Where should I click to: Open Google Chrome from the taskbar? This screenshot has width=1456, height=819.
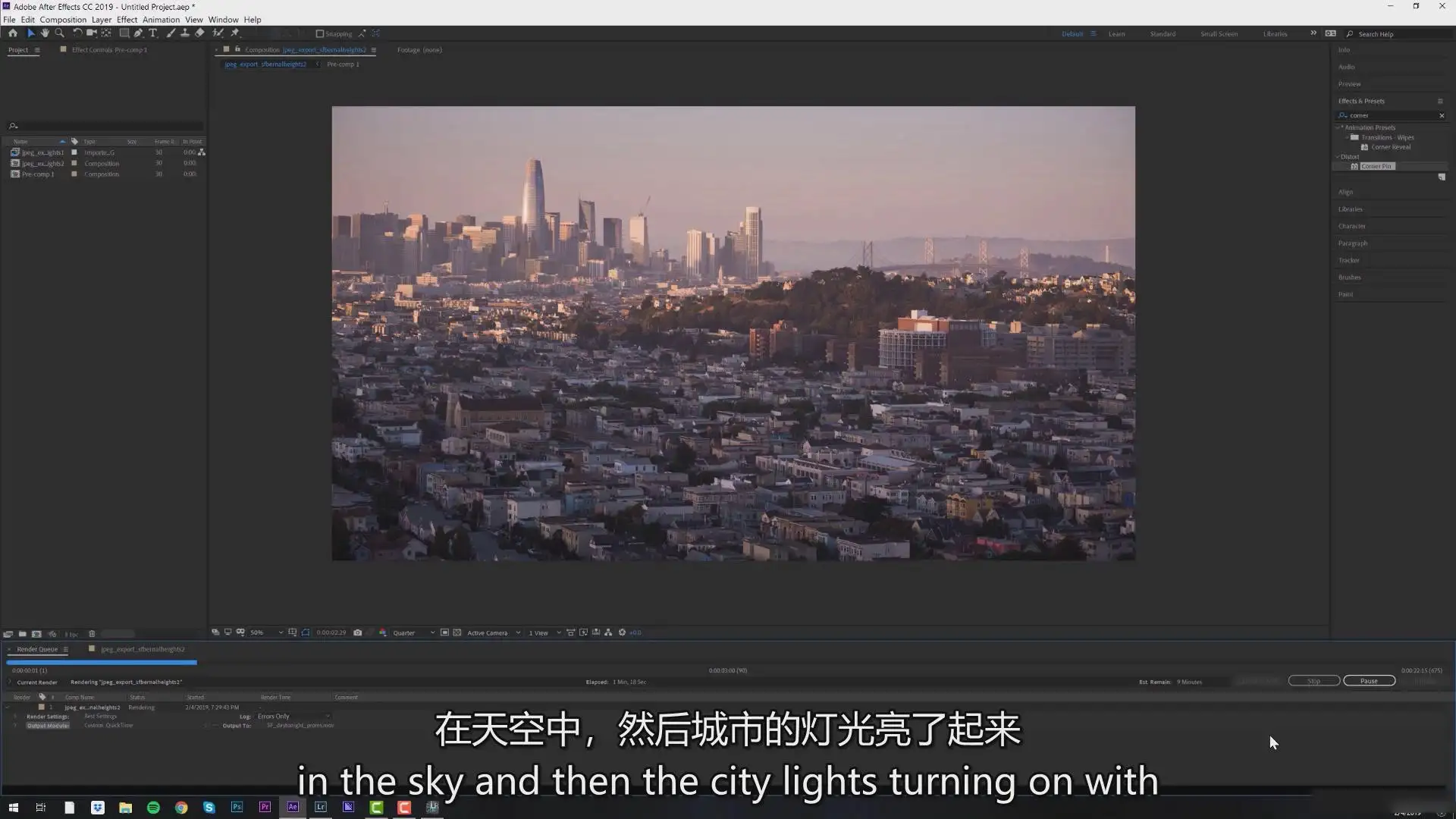click(x=181, y=808)
